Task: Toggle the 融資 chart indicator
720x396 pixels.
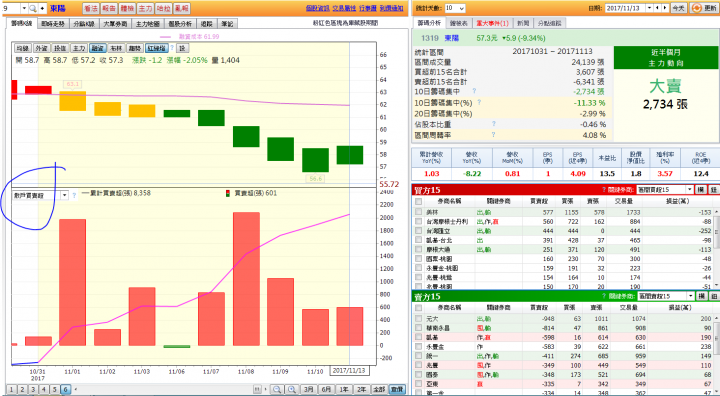Action: tap(97, 48)
